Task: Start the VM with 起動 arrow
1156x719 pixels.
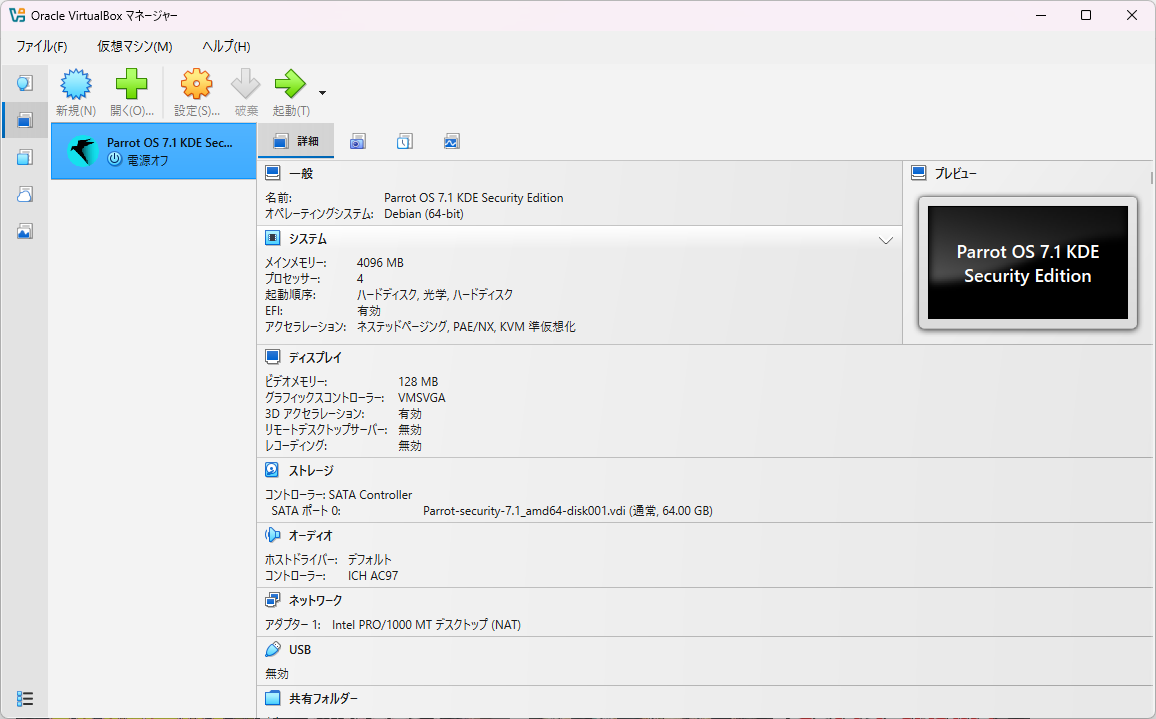Action: (290, 84)
